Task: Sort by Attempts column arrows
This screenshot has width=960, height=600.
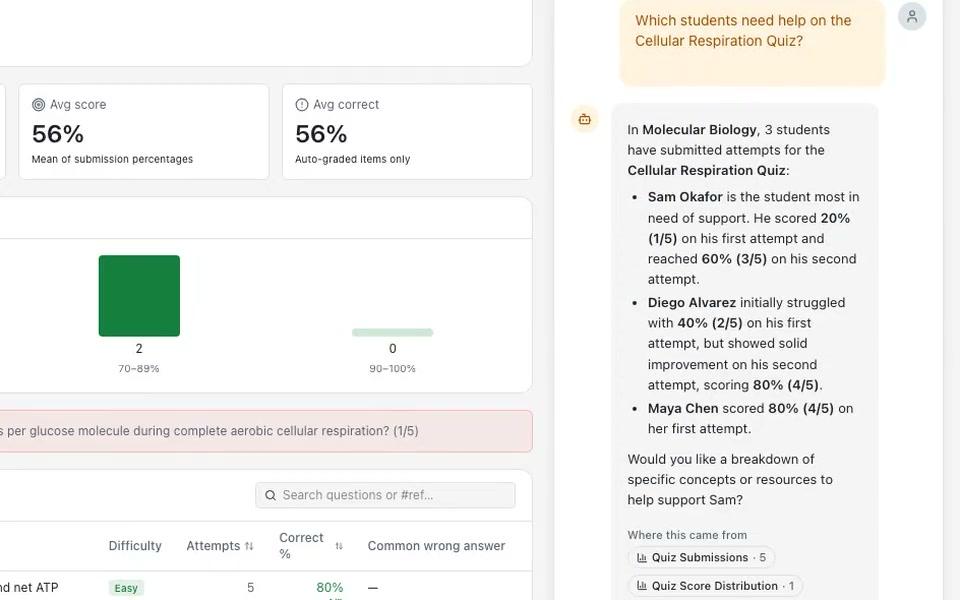Action: [249, 546]
